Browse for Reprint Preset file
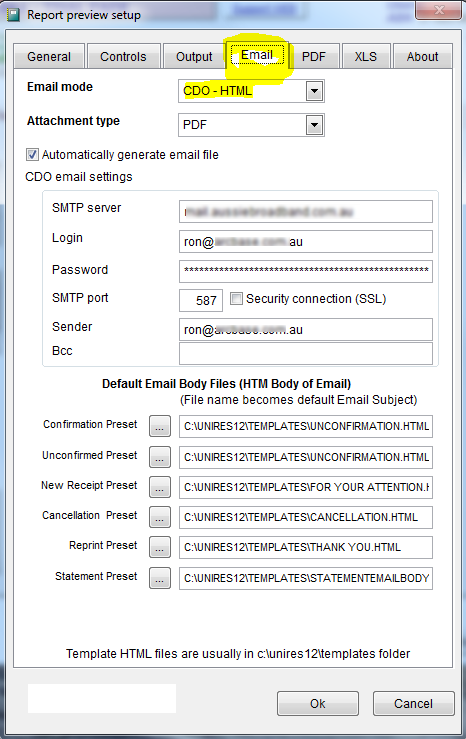This screenshot has height=739, width=466. click(160, 547)
